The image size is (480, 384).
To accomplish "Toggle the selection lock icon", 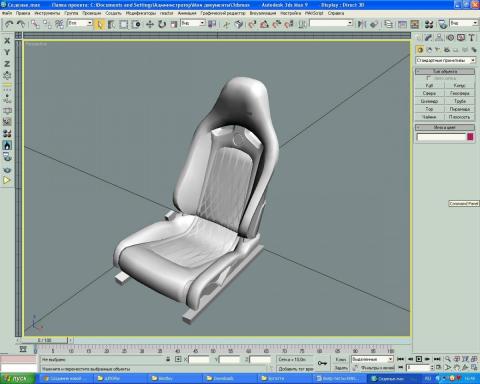I will coord(168,359).
